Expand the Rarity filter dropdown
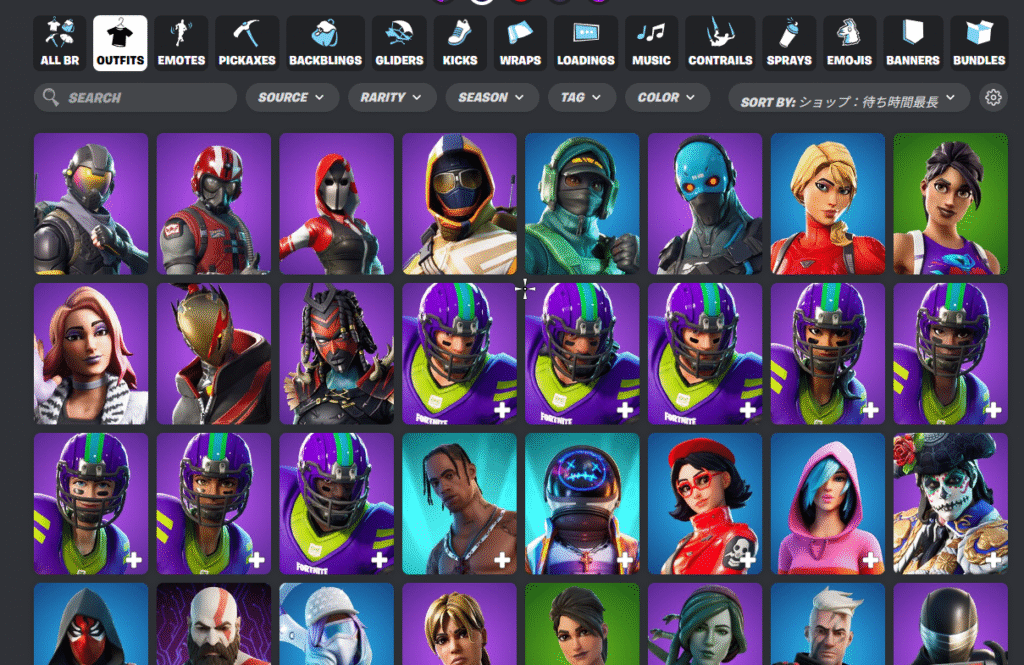The image size is (1024, 665). pos(392,97)
